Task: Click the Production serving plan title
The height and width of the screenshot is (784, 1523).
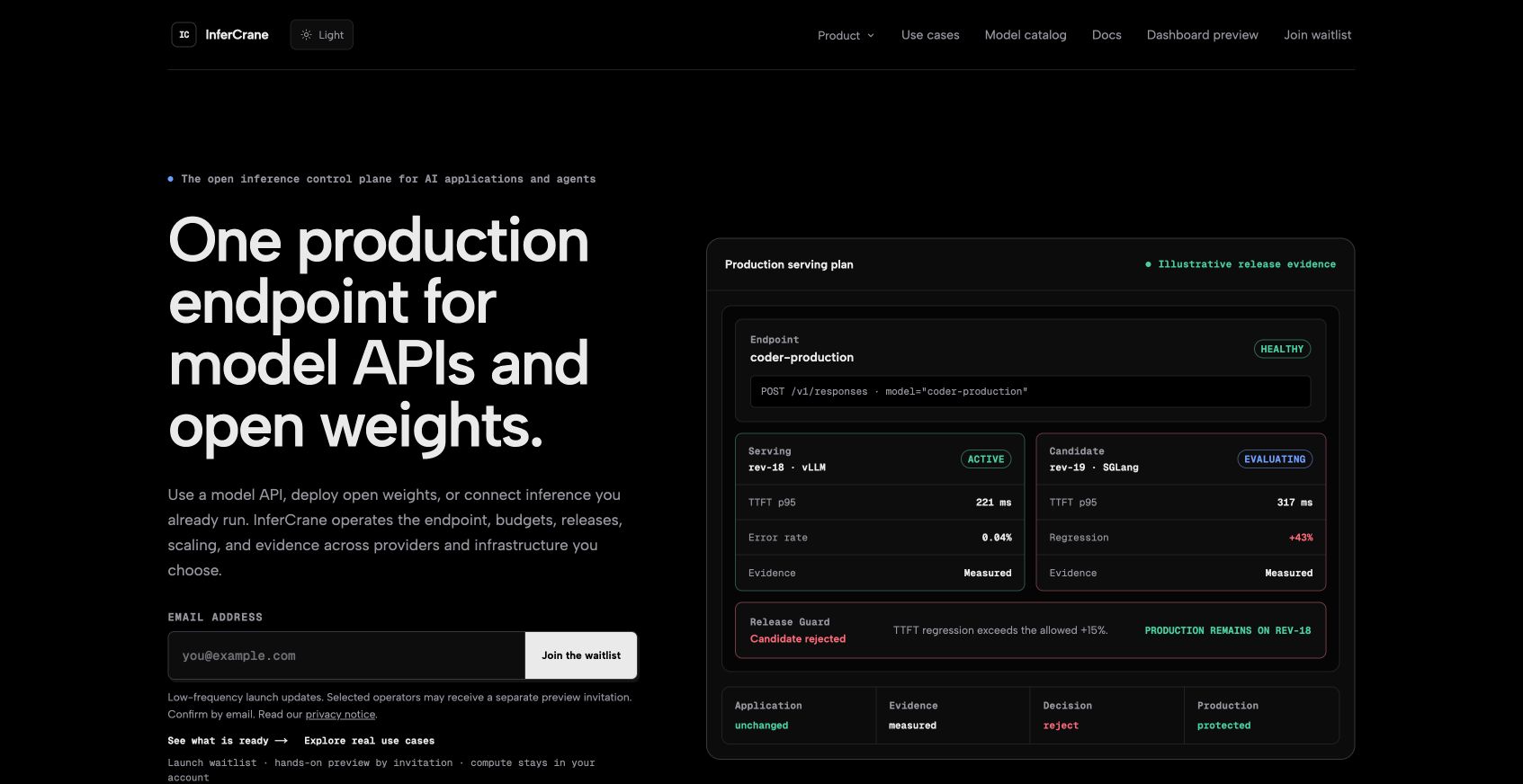Action: click(789, 264)
